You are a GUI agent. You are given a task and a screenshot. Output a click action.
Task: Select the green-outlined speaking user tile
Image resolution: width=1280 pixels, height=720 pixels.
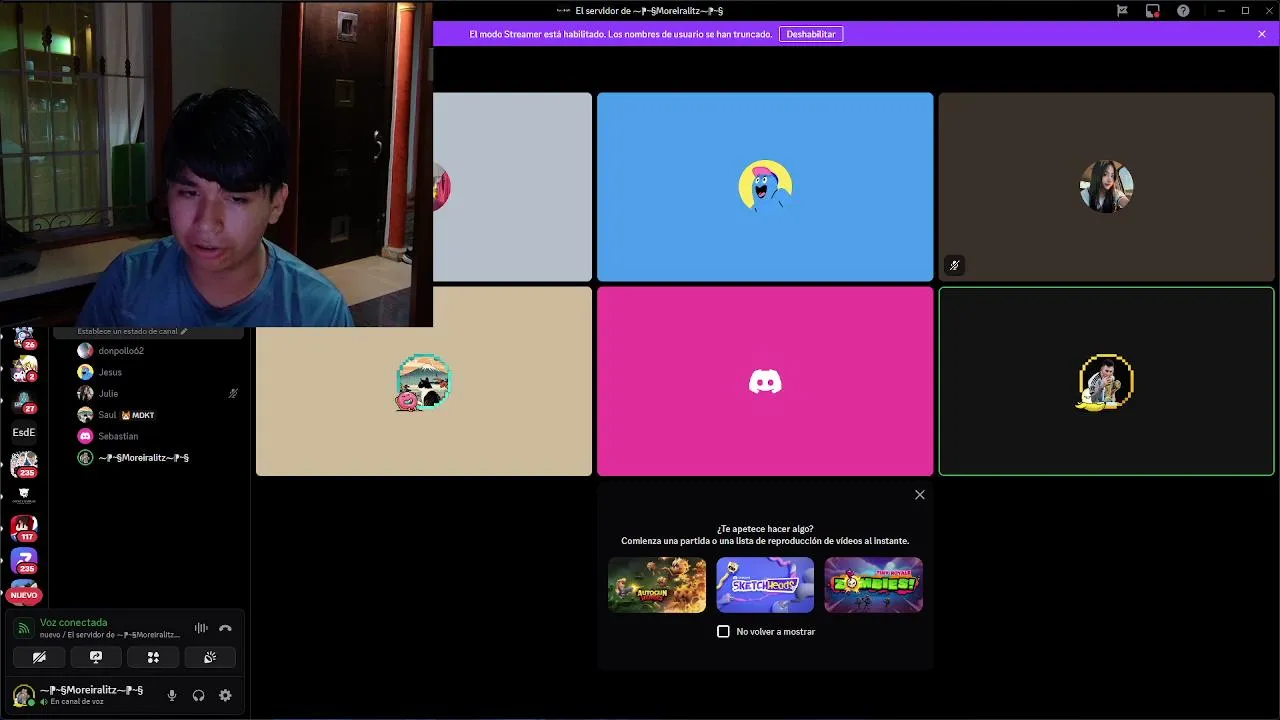(x=1106, y=381)
